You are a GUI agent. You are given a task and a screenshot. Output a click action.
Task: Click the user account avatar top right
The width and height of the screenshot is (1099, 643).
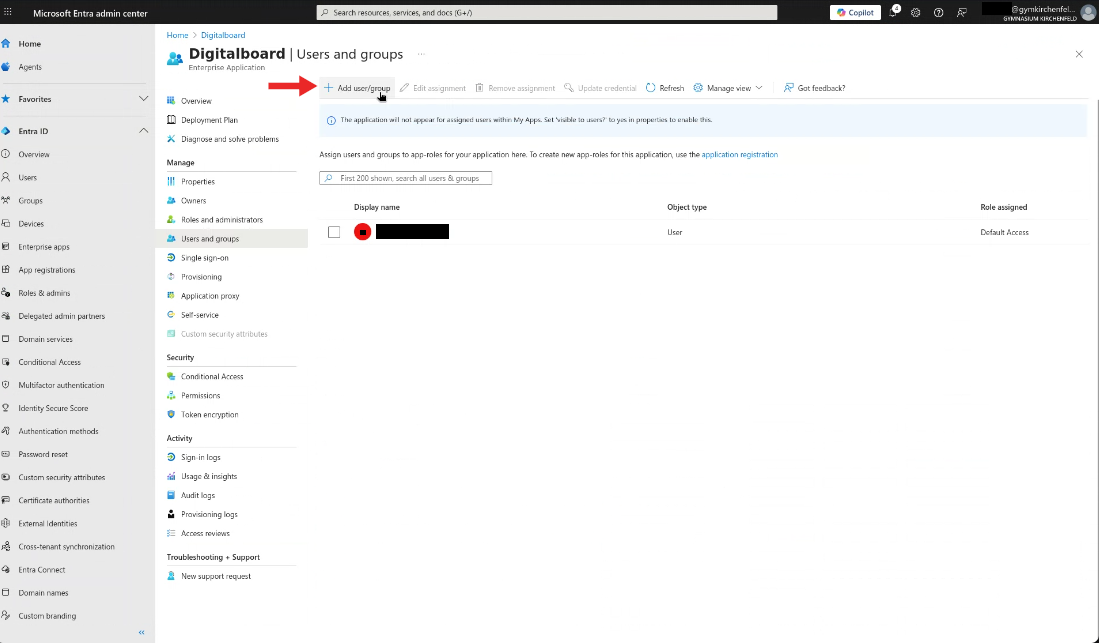tap(1086, 11)
